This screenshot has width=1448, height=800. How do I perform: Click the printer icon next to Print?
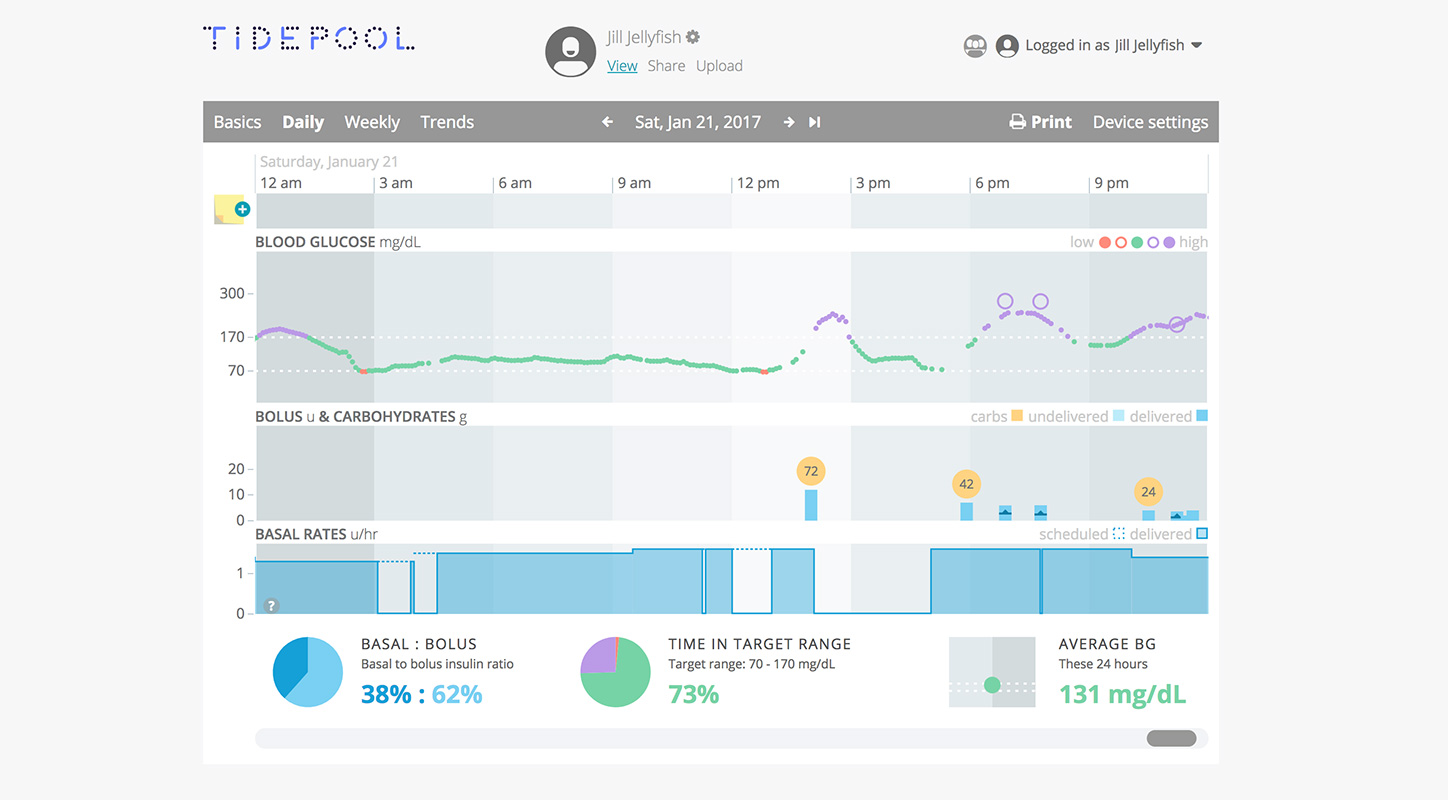[x=1017, y=121]
